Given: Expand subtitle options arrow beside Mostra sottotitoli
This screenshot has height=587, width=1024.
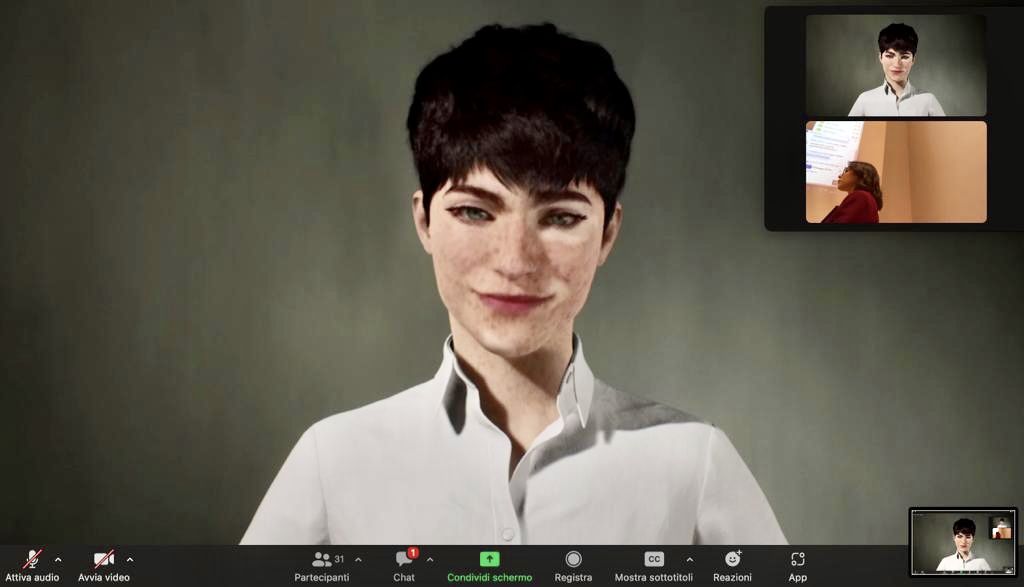Looking at the screenshot, I should click(690, 560).
